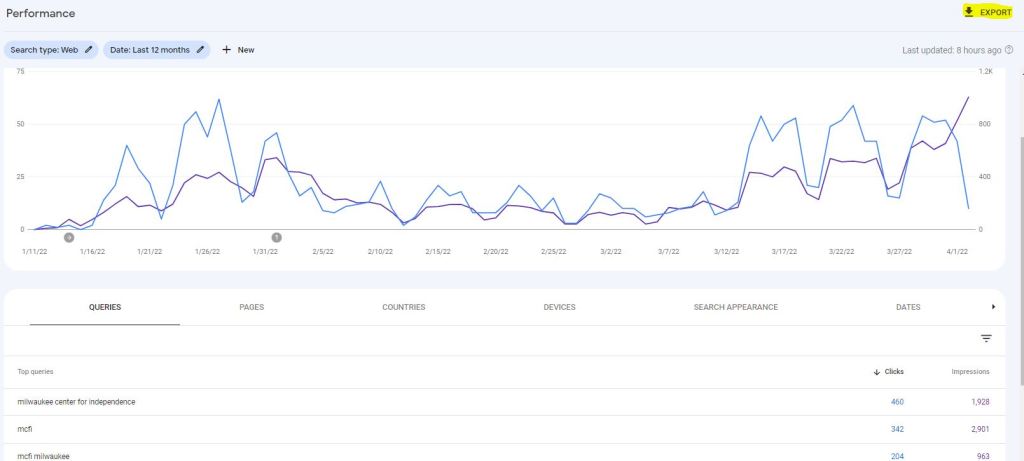Switch to the Pages tab
The width and height of the screenshot is (1024, 461).
tap(252, 307)
